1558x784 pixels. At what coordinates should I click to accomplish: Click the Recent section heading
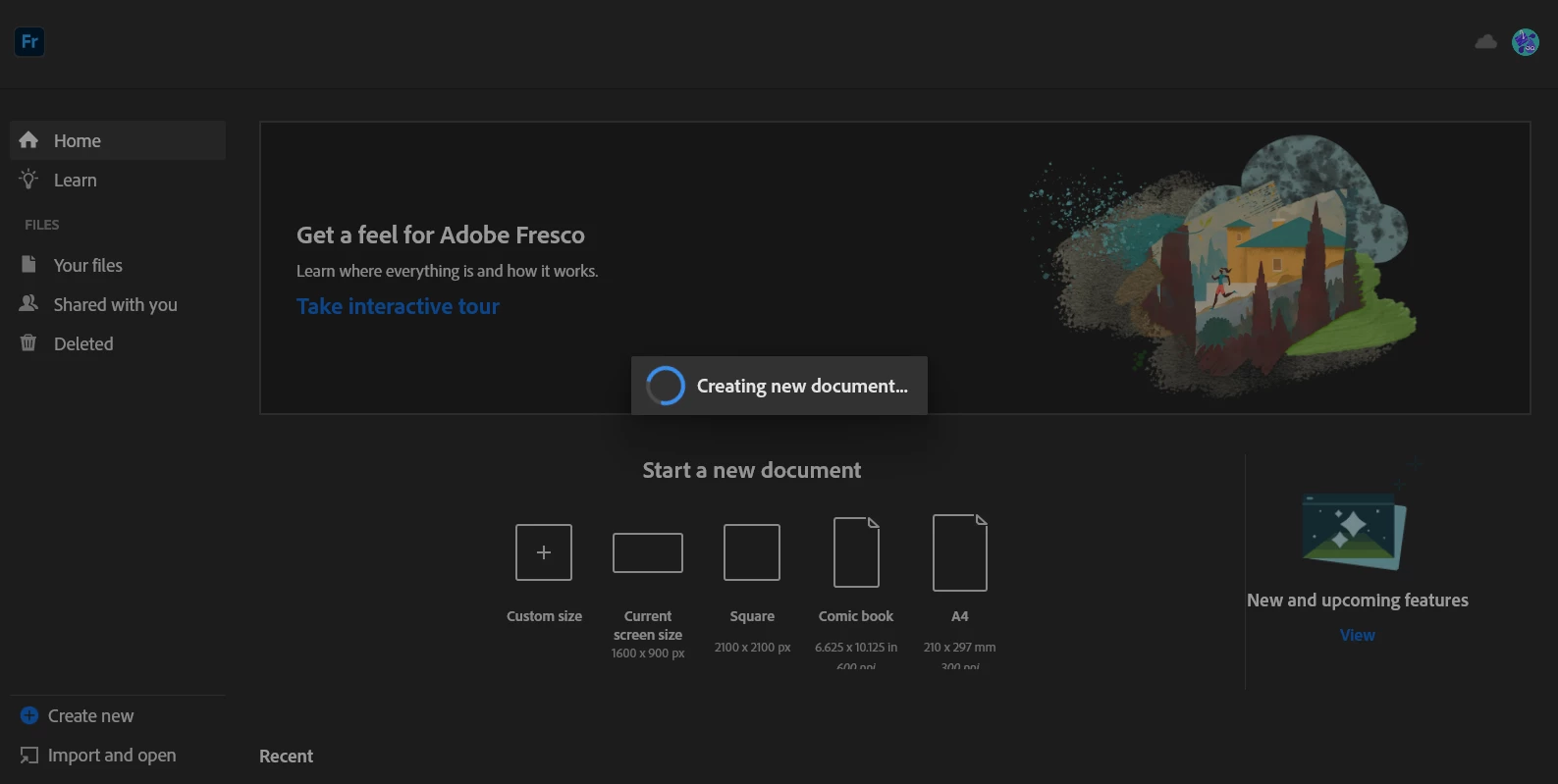click(286, 756)
